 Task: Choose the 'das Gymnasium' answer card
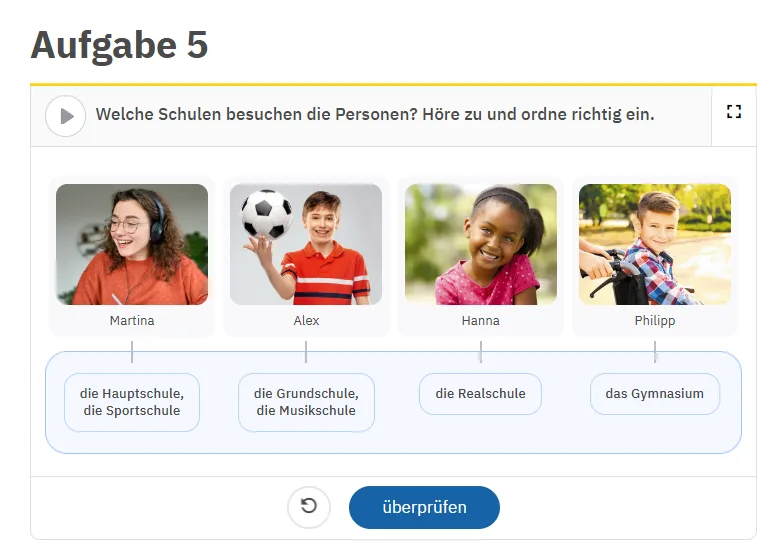click(655, 394)
